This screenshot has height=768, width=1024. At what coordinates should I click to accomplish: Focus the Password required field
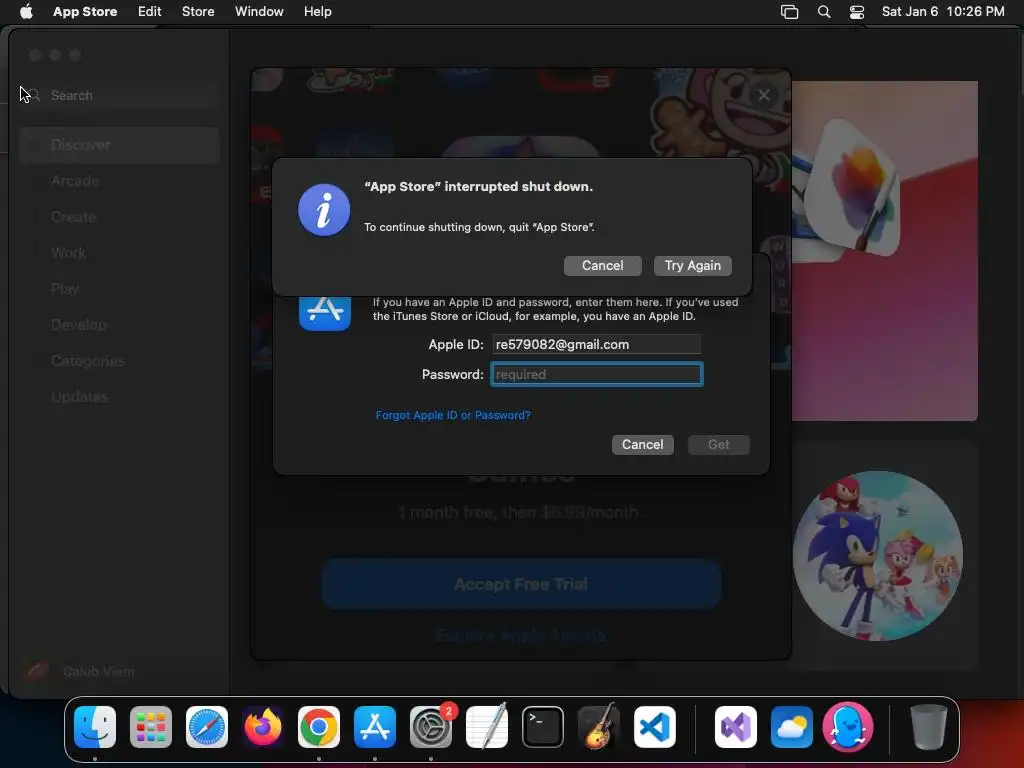596,374
